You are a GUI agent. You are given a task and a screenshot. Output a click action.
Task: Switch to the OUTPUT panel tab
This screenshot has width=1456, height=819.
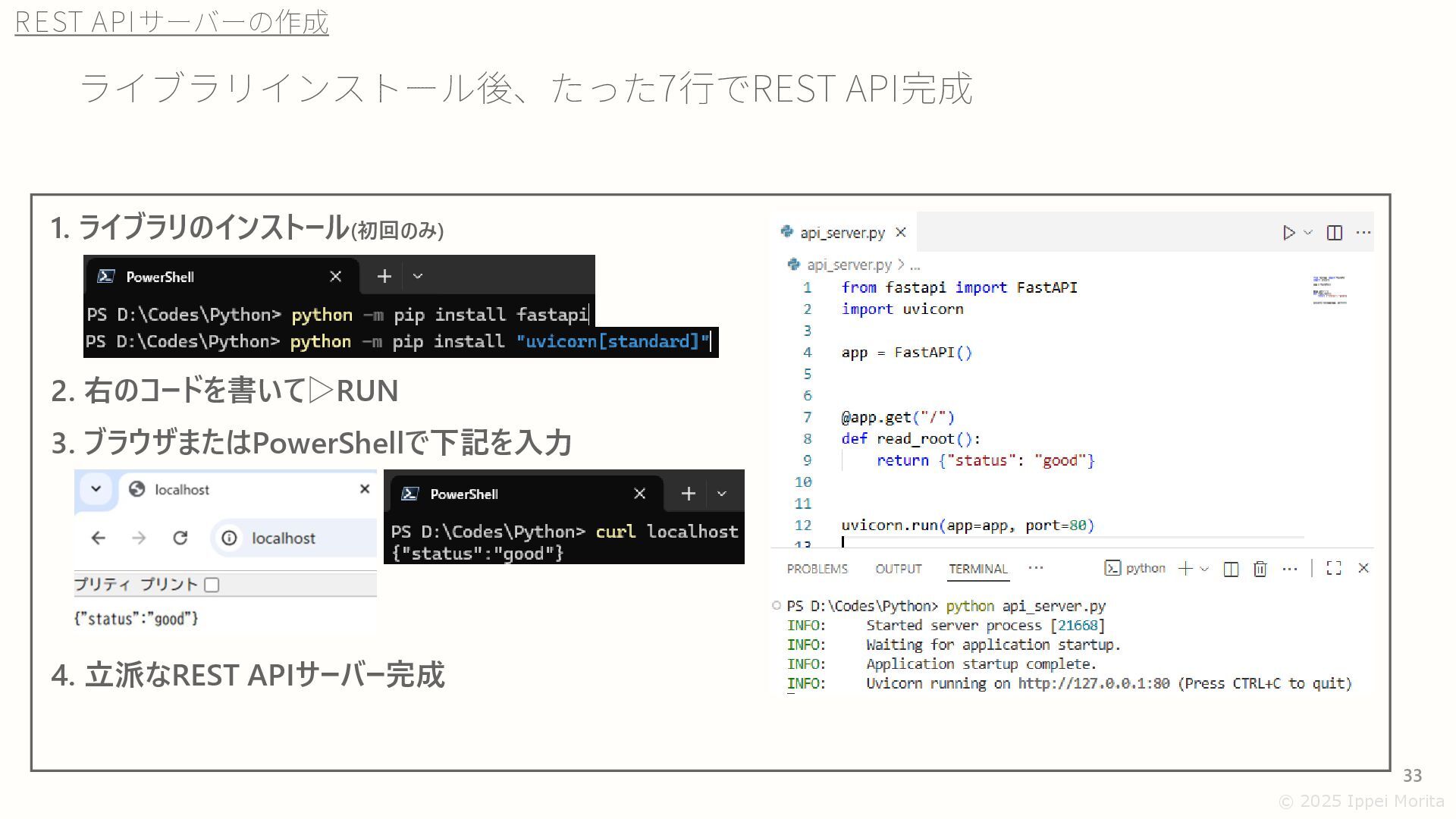898,569
